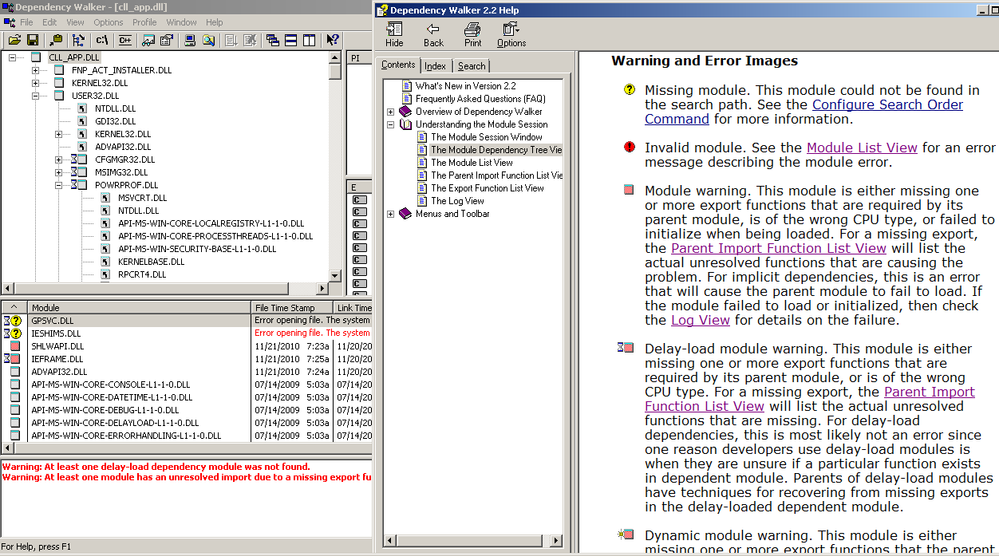Image resolution: width=999 pixels, height=556 pixels.
Task: Collapse the CLL_APP.DLL root node
Action: click(12, 57)
